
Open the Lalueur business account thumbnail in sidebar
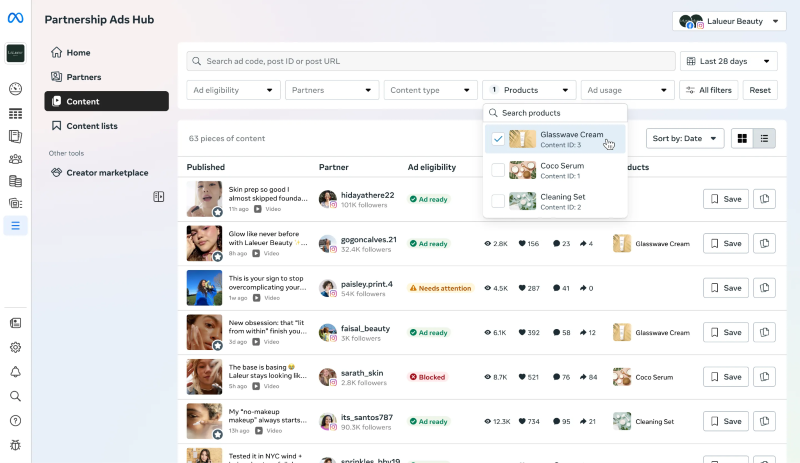[x=15, y=53]
